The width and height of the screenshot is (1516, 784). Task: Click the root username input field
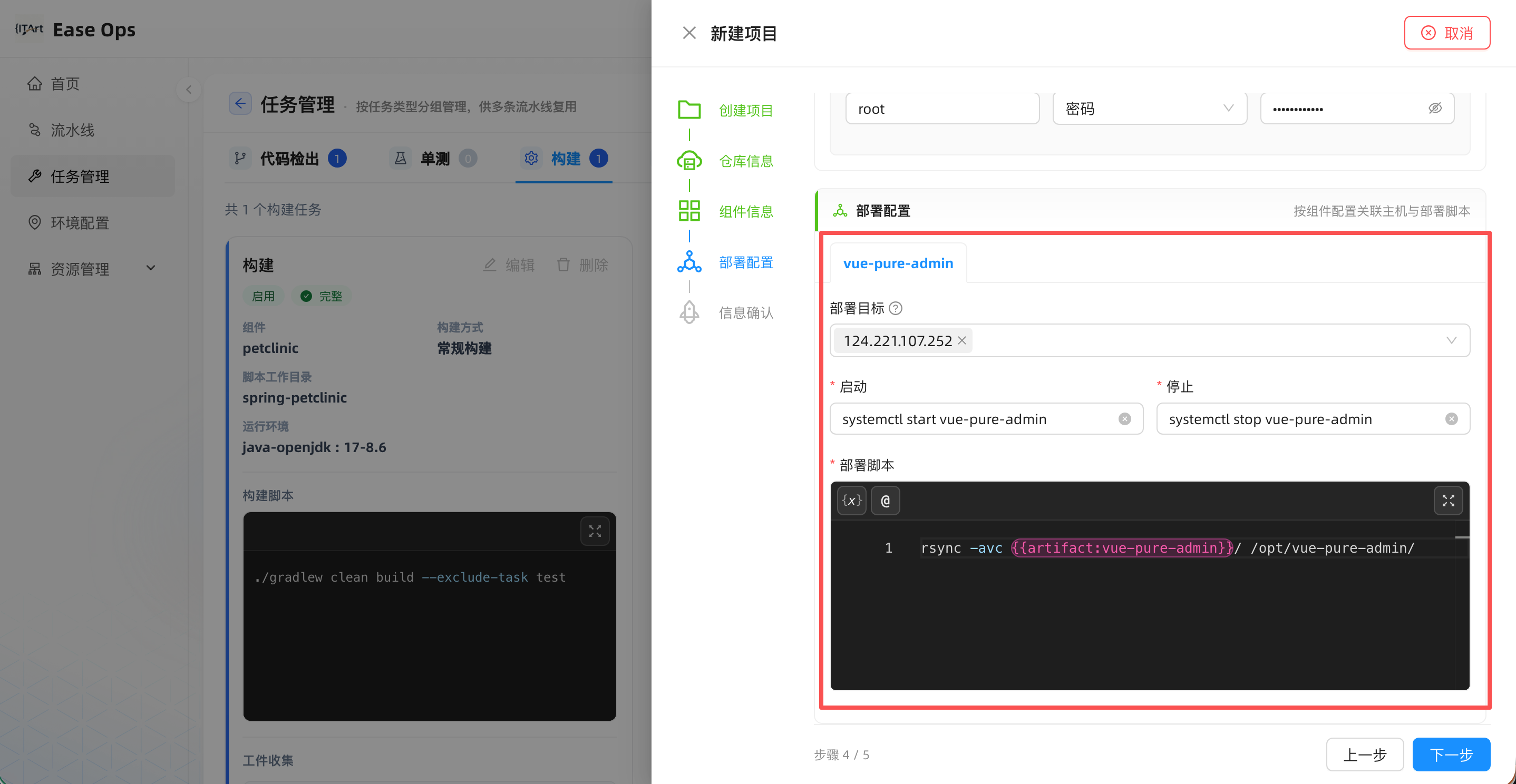click(x=941, y=108)
